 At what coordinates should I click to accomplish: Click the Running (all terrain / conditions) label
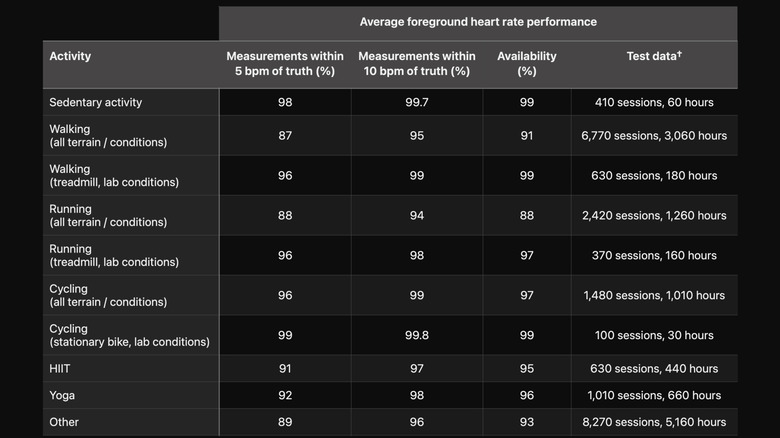tap(108, 216)
